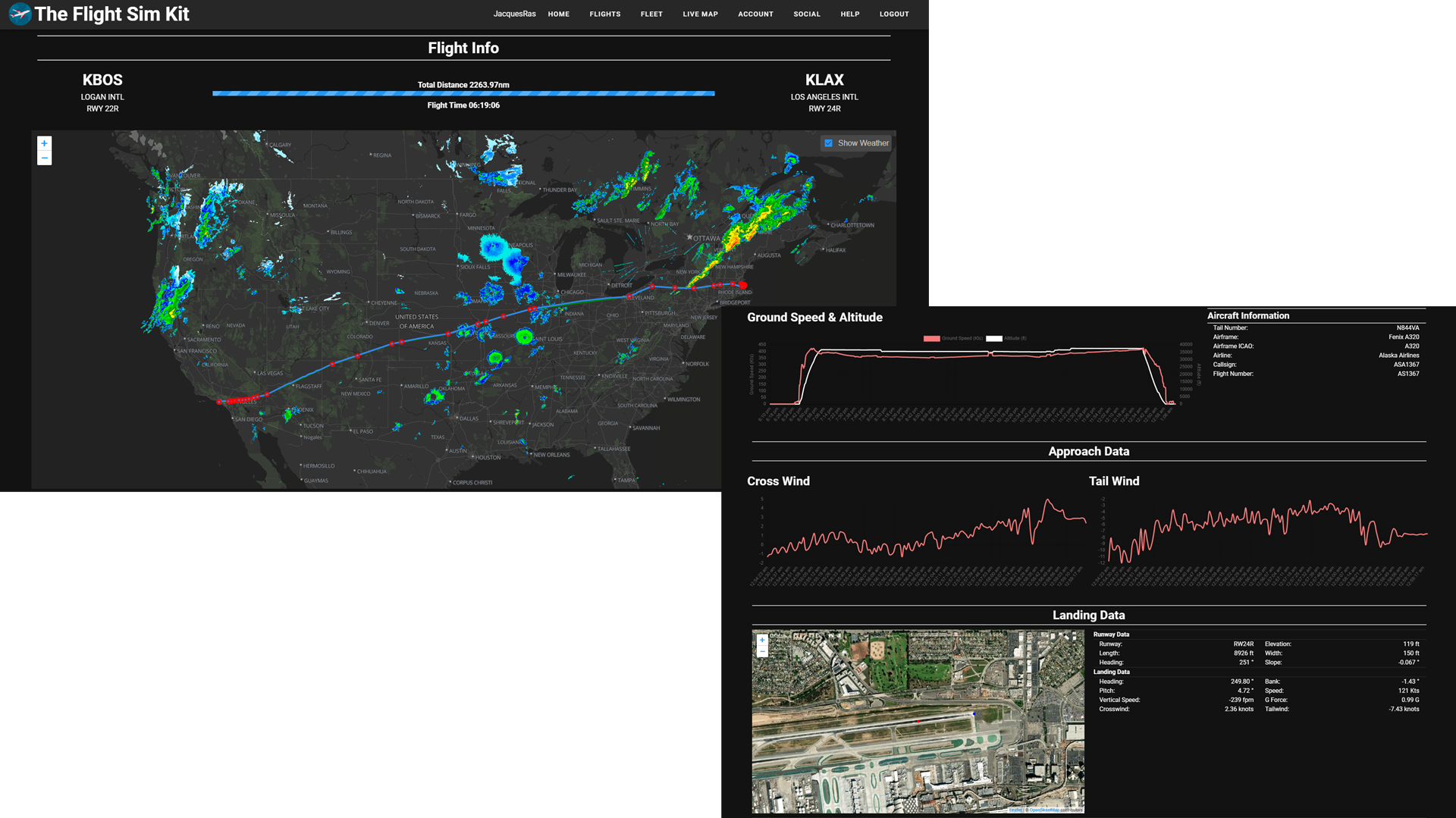Zoom out on the flight route map
Screen dimensions: 1456x818
click(x=45, y=158)
